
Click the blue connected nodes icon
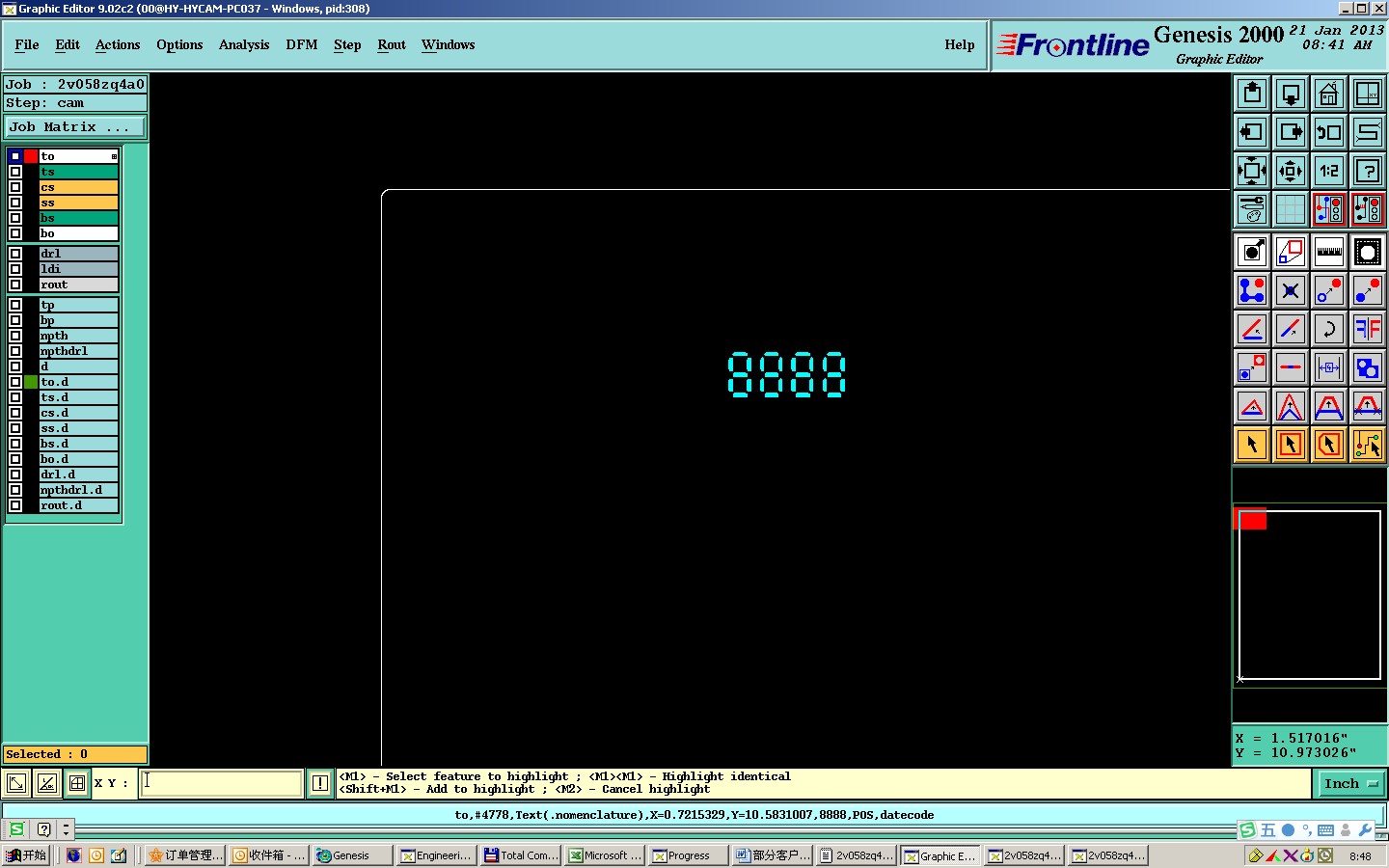(1252, 290)
